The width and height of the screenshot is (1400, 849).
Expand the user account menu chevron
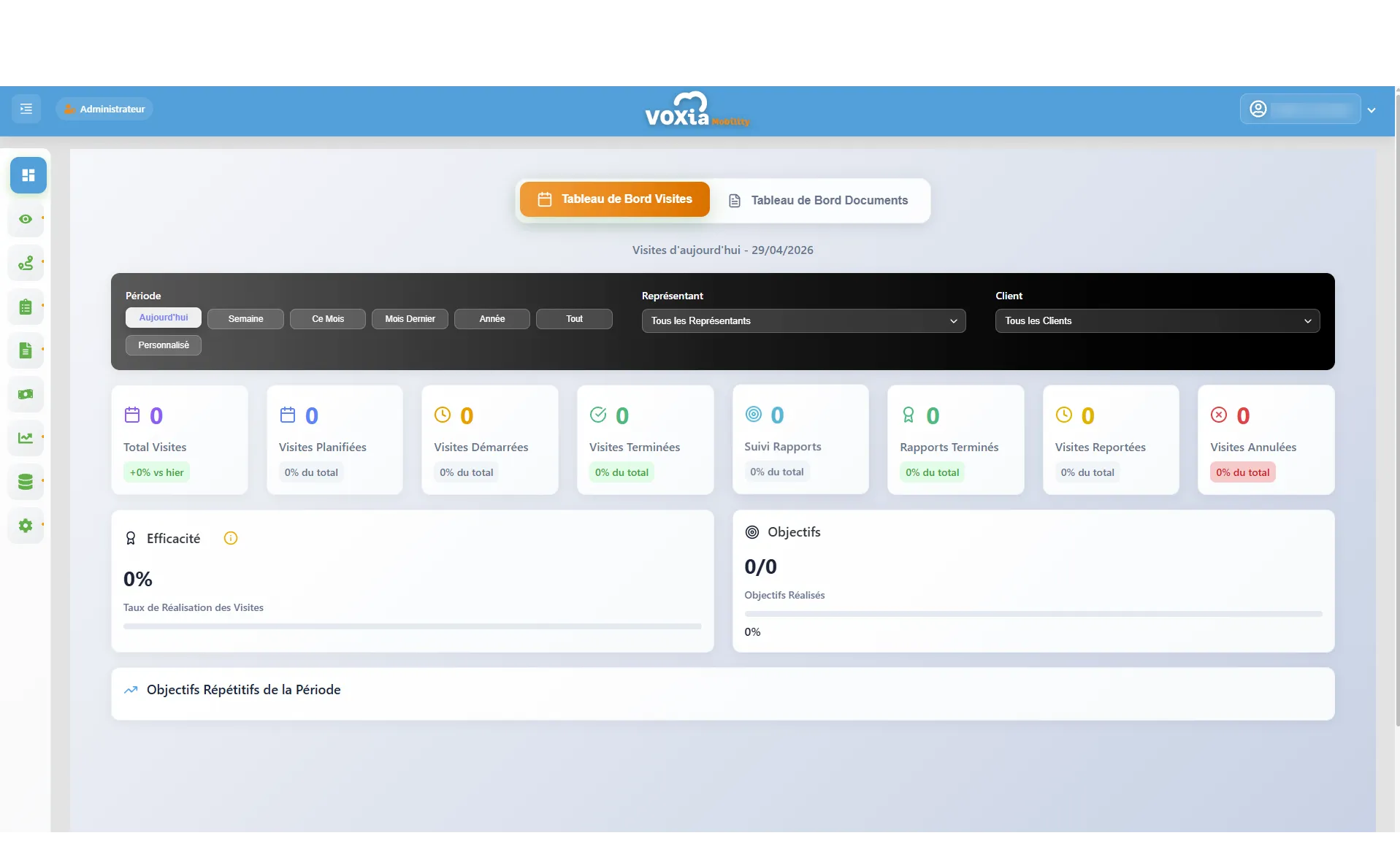click(1372, 110)
